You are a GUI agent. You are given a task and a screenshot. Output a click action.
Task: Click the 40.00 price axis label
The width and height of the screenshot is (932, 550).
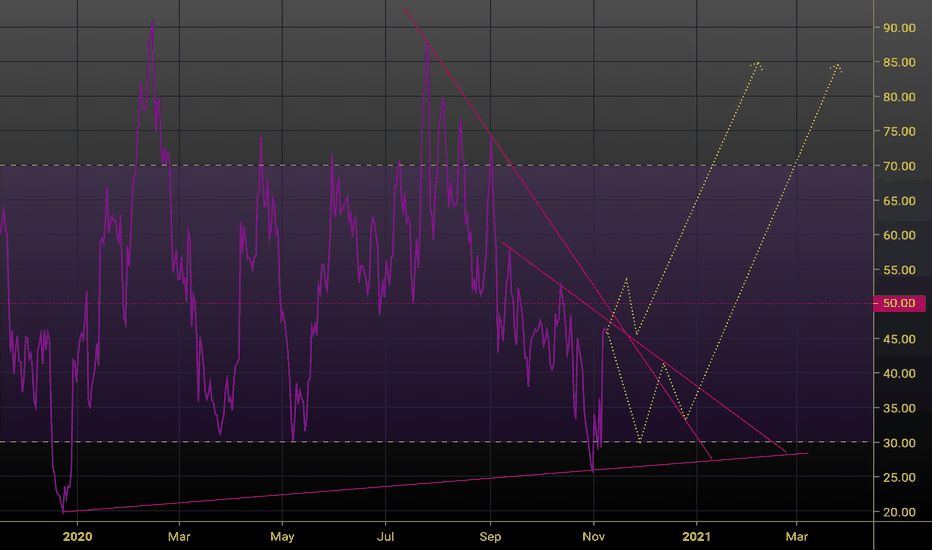[899, 373]
